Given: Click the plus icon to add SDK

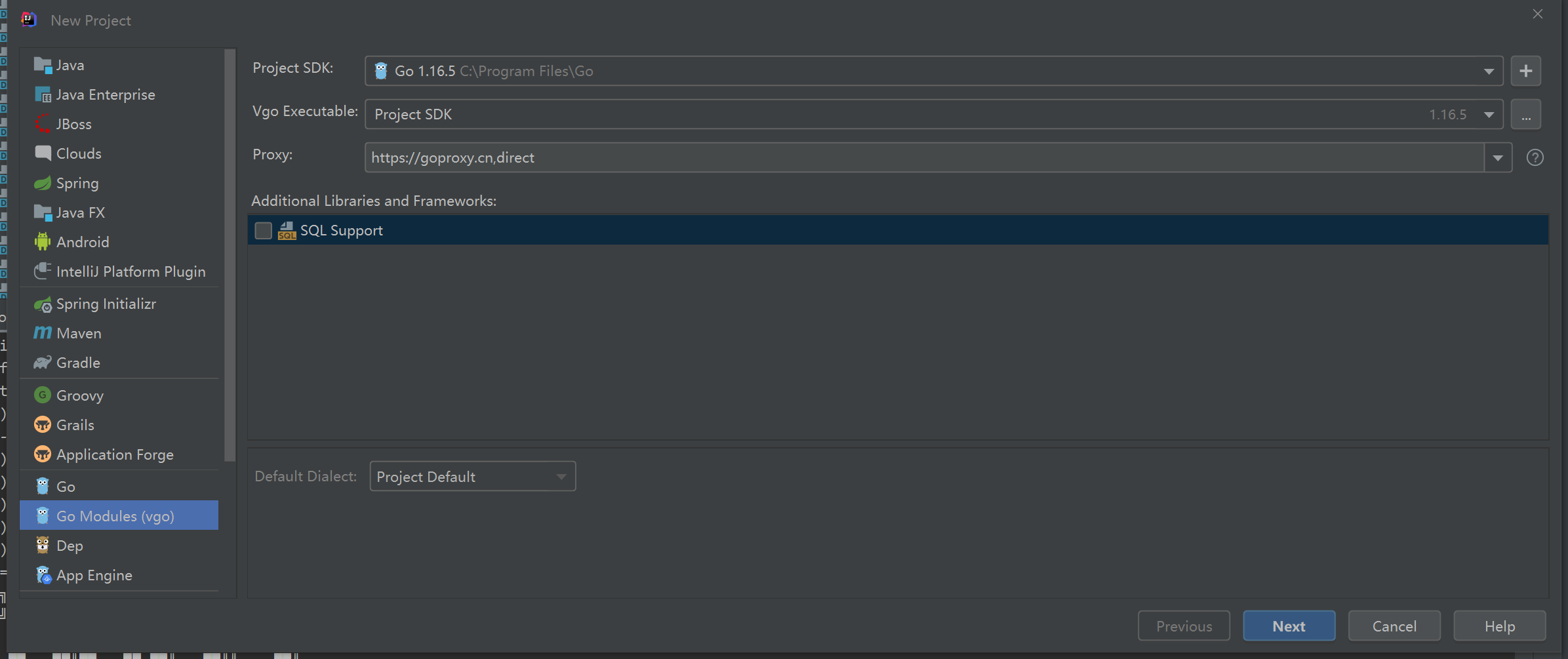Looking at the screenshot, I should pos(1525,71).
